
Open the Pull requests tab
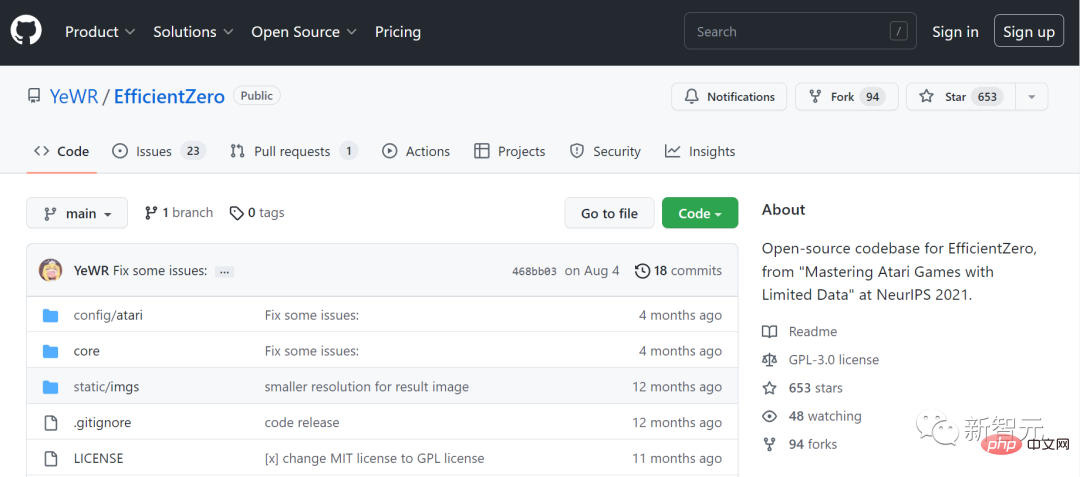click(292, 151)
